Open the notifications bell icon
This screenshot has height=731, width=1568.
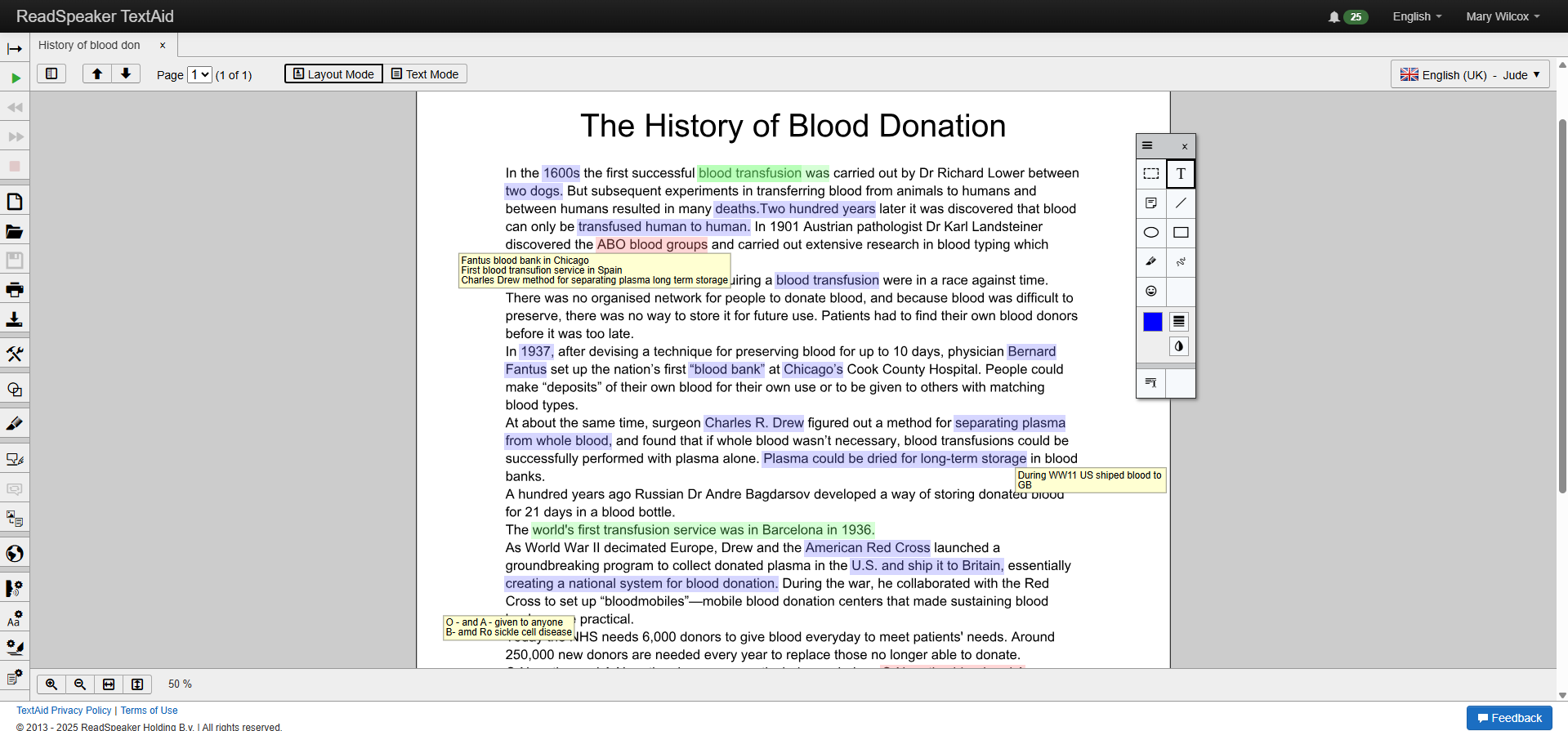[1333, 17]
